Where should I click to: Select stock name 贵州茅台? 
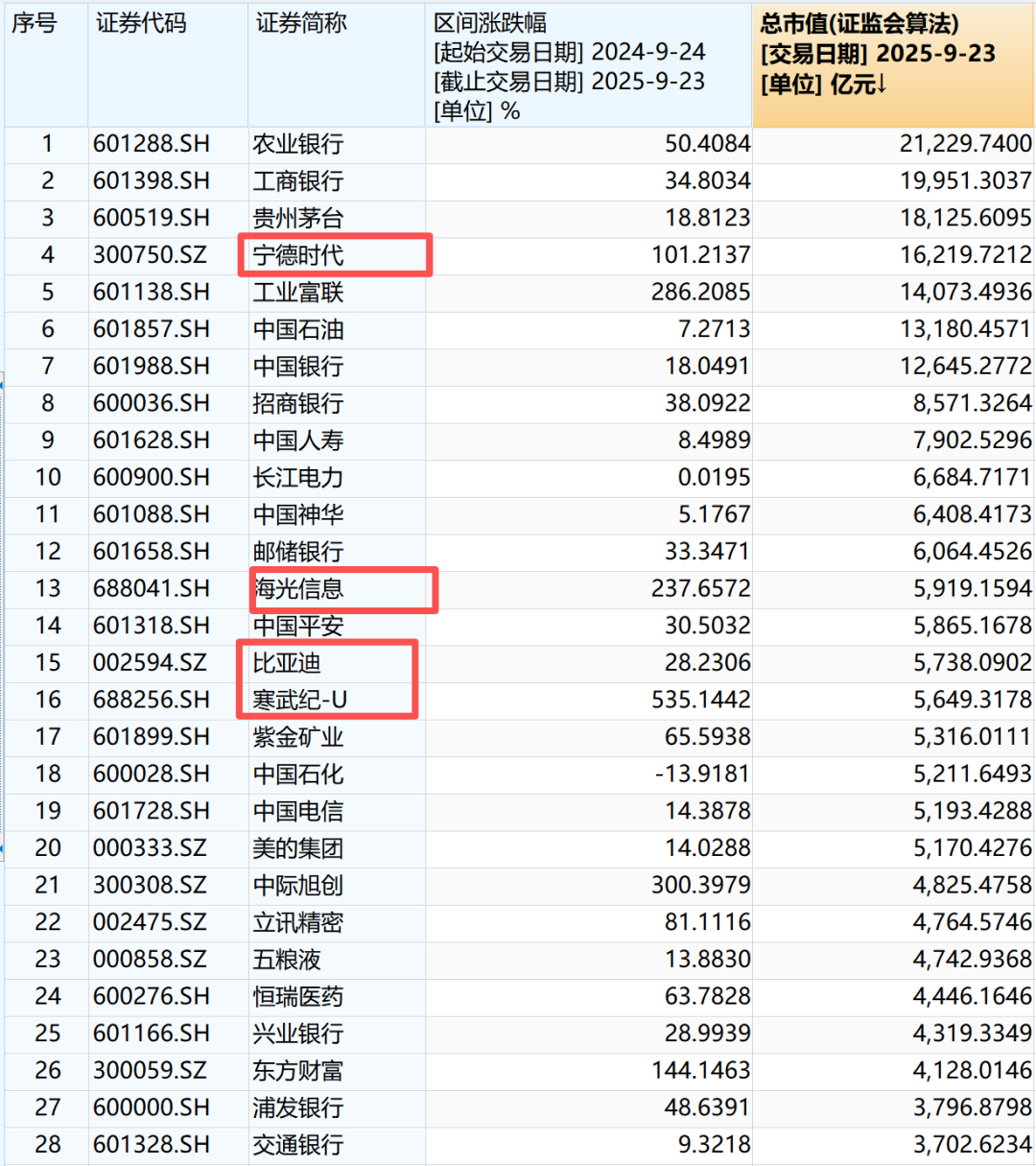[x=298, y=219]
